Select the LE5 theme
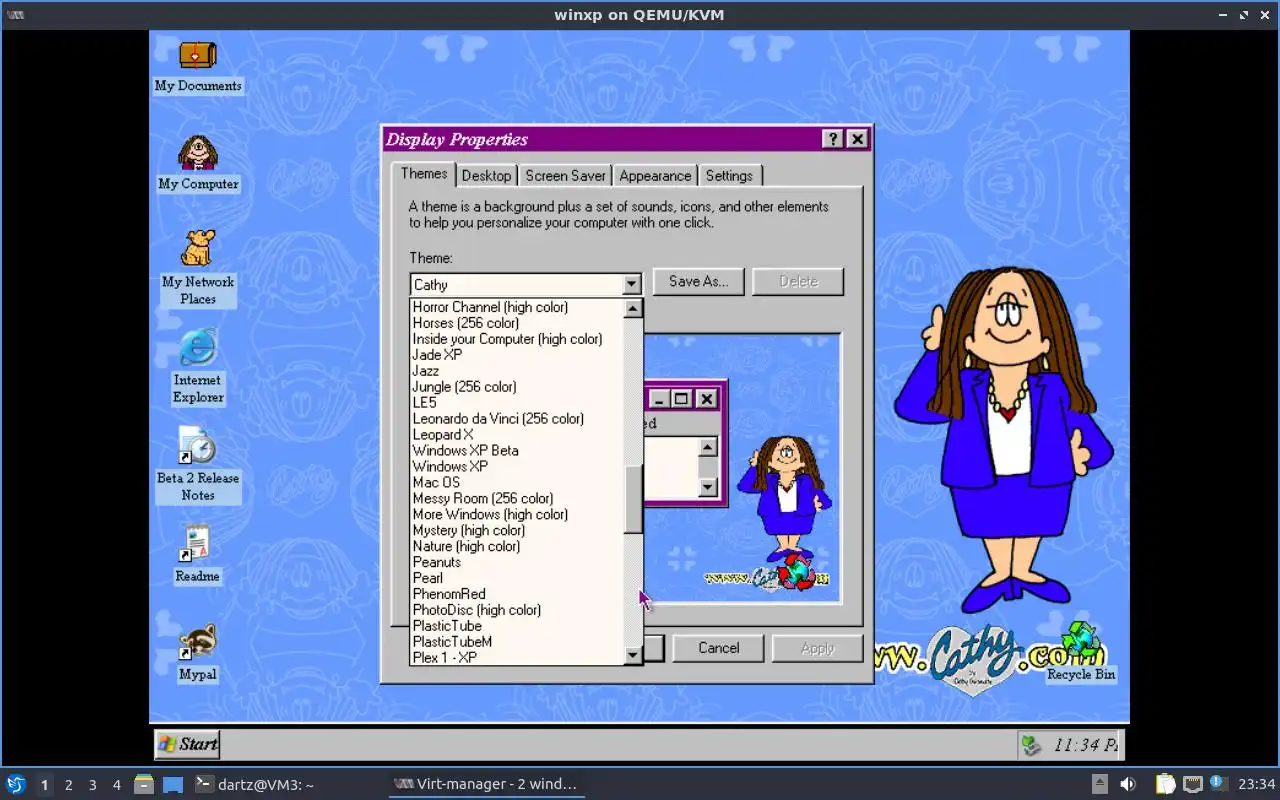Viewport: 1280px width, 800px height. click(518, 403)
